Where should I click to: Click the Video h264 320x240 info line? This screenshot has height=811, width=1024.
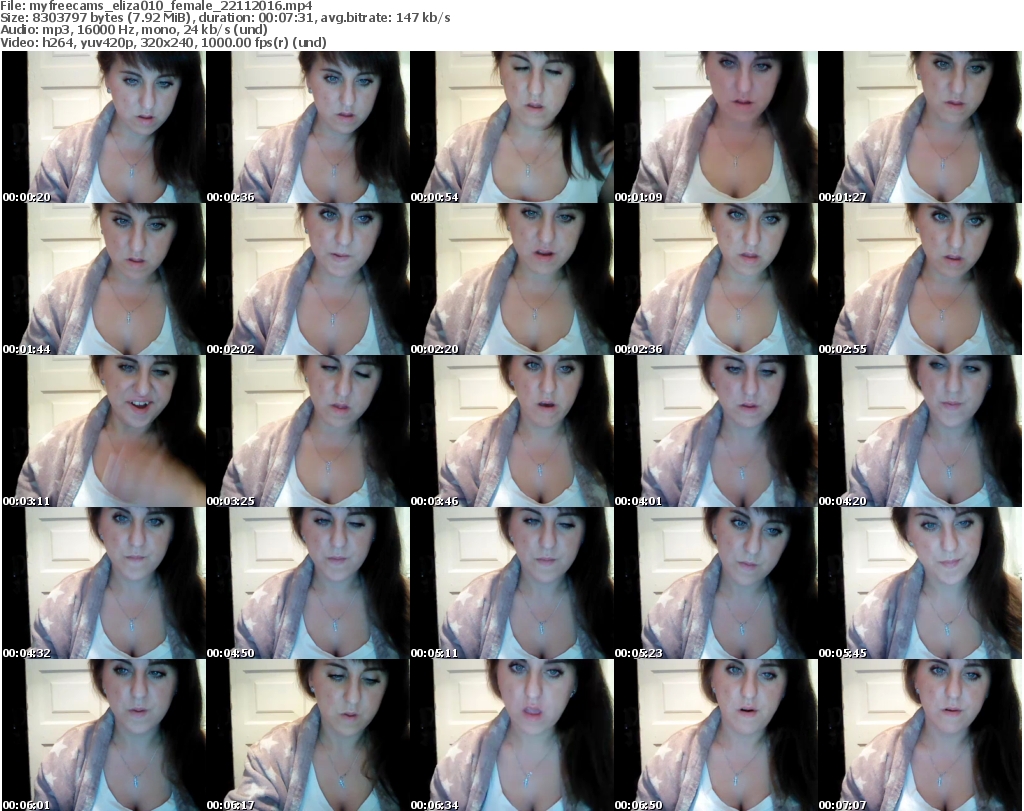click(x=163, y=42)
